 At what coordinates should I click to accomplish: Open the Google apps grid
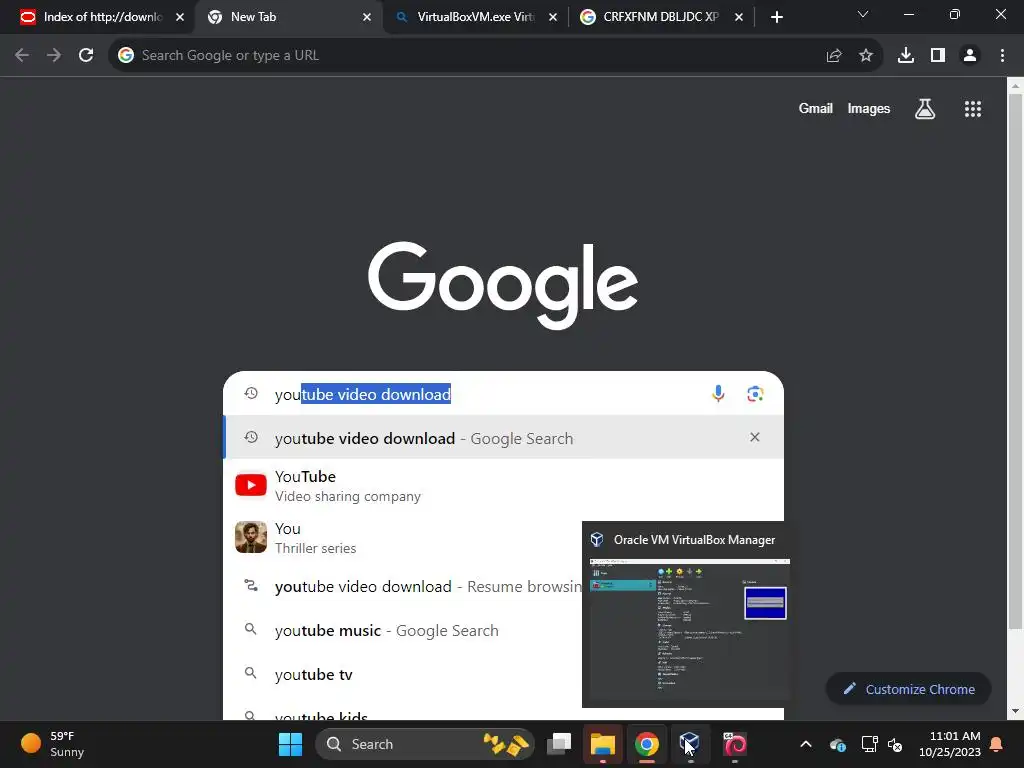[x=973, y=109]
